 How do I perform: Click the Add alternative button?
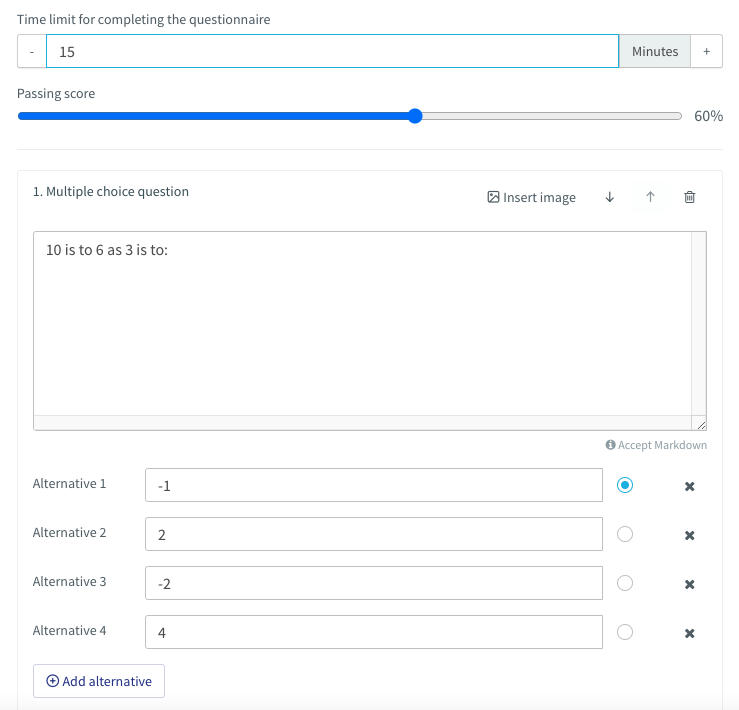tap(99, 681)
